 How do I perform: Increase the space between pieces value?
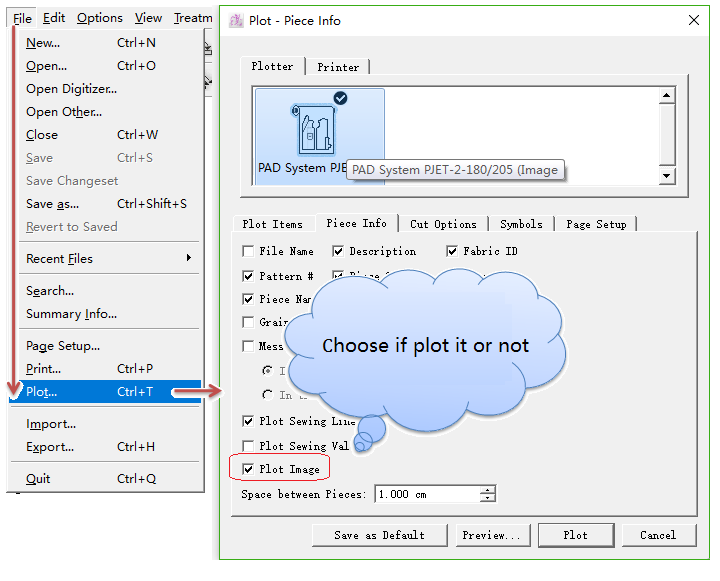coord(487,490)
